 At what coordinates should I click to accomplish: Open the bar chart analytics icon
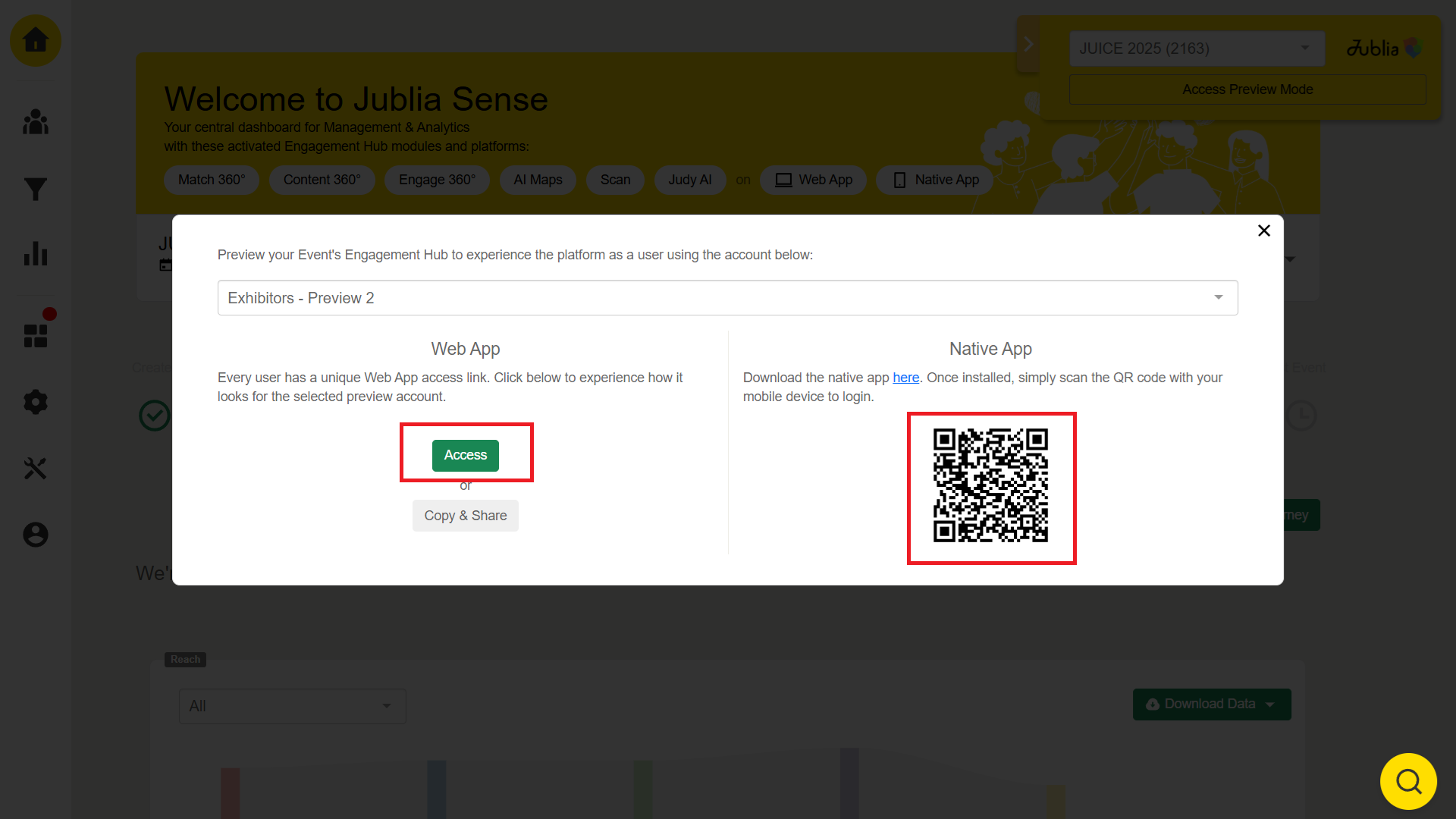(36, 254)
